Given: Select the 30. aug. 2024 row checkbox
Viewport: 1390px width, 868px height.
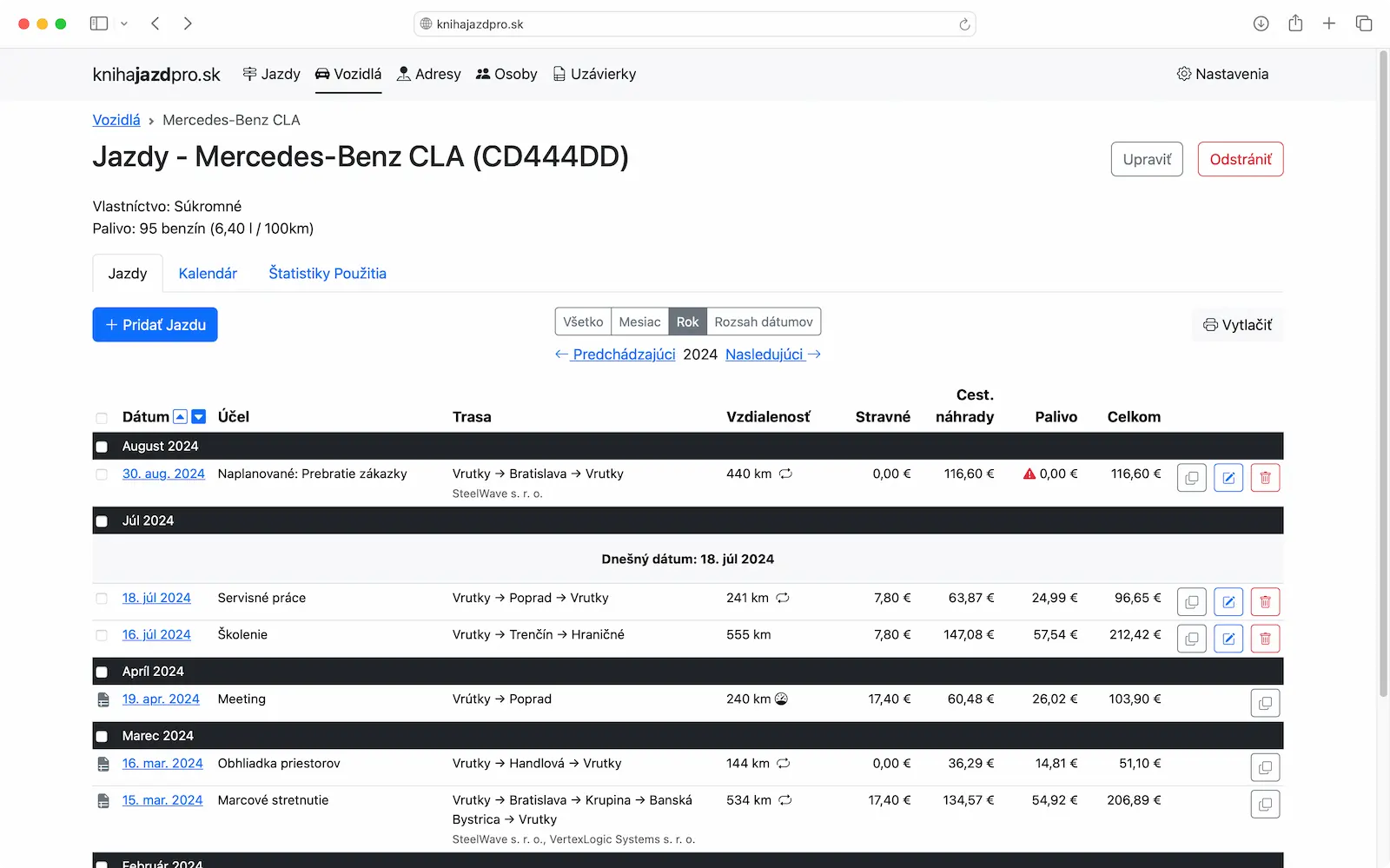Looking at the screenshot, I should click(102, 474).
